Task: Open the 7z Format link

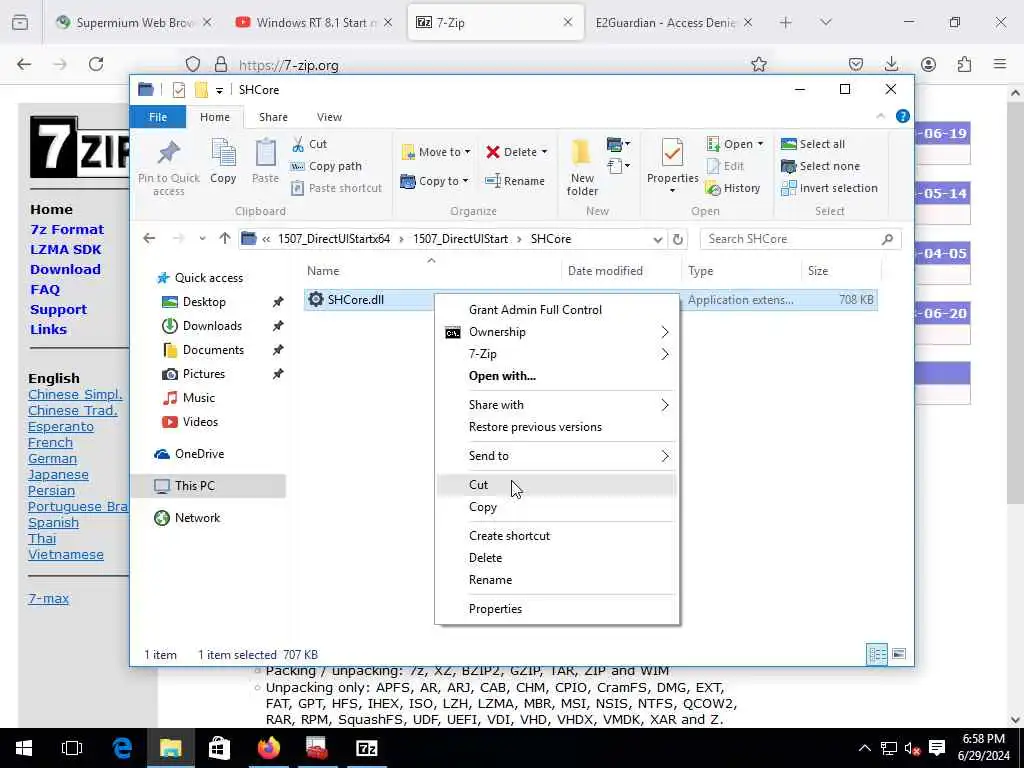Action: 67,229
